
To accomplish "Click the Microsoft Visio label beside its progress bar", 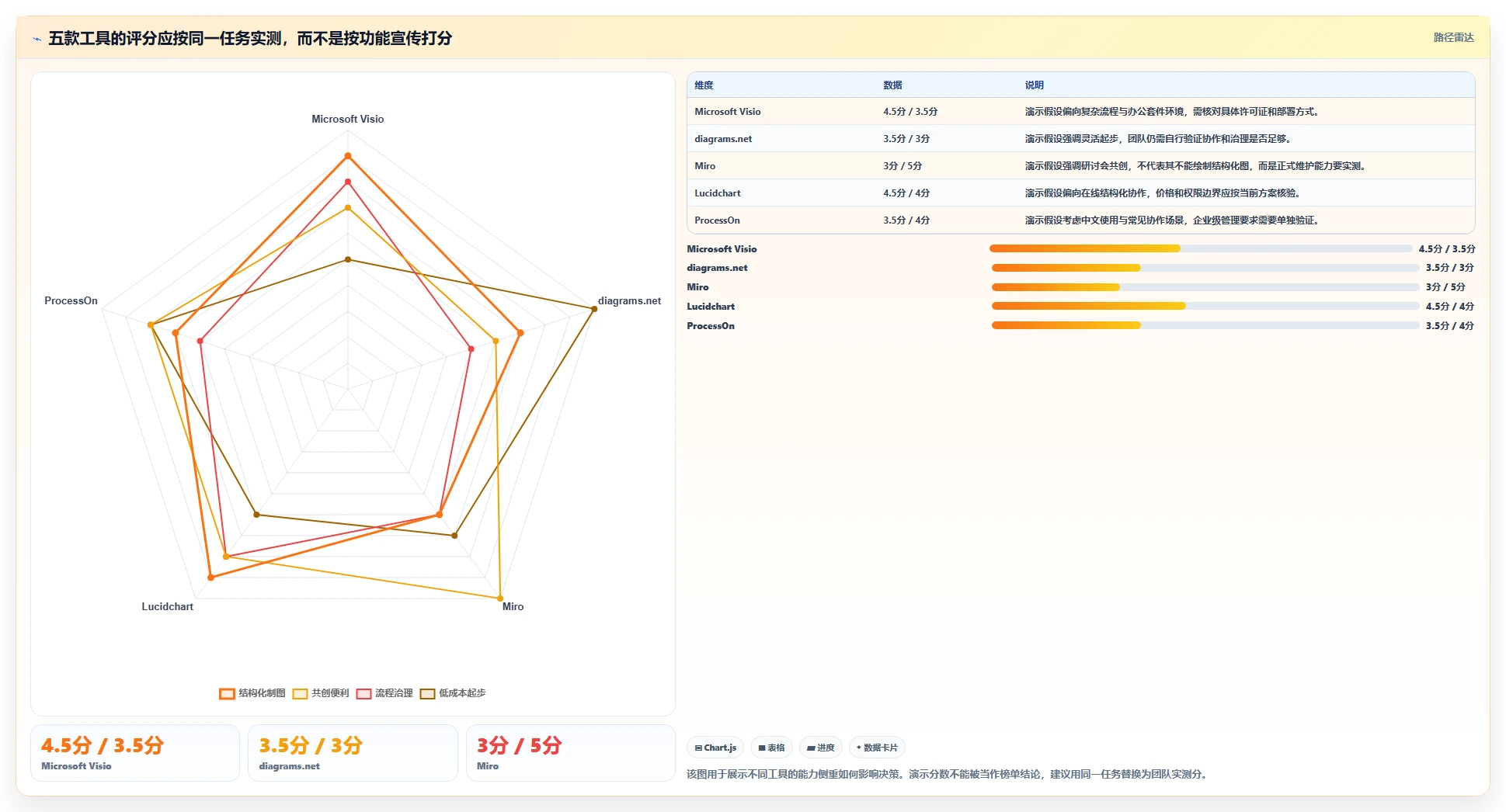I will (722, 249).
